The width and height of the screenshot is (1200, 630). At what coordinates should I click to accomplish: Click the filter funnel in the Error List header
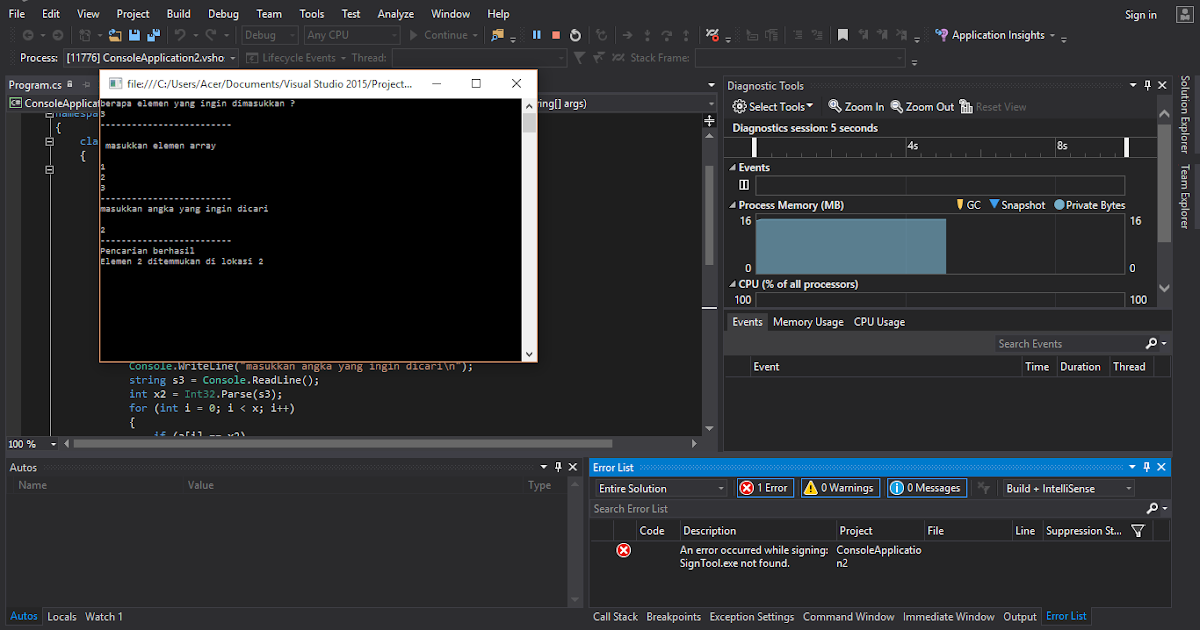pos(1137,531)
